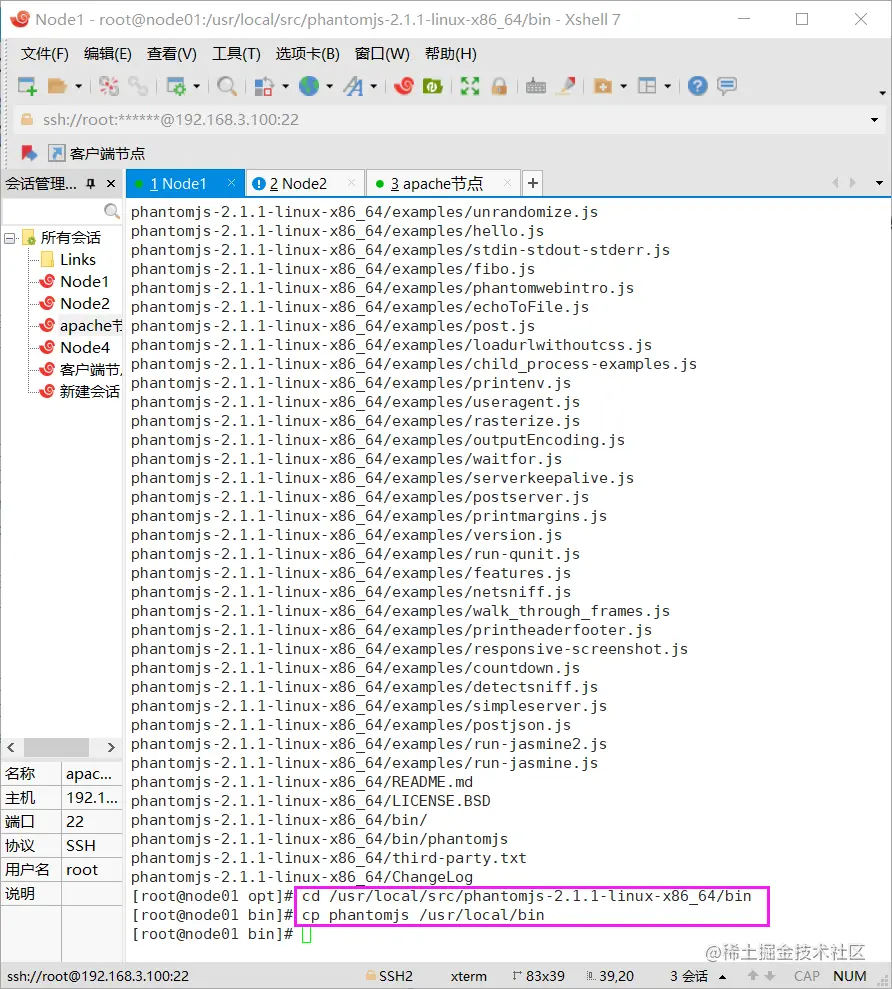892x989 pixels.
Task: Open the 文件(F) menu
Action: tap(44, 54)
